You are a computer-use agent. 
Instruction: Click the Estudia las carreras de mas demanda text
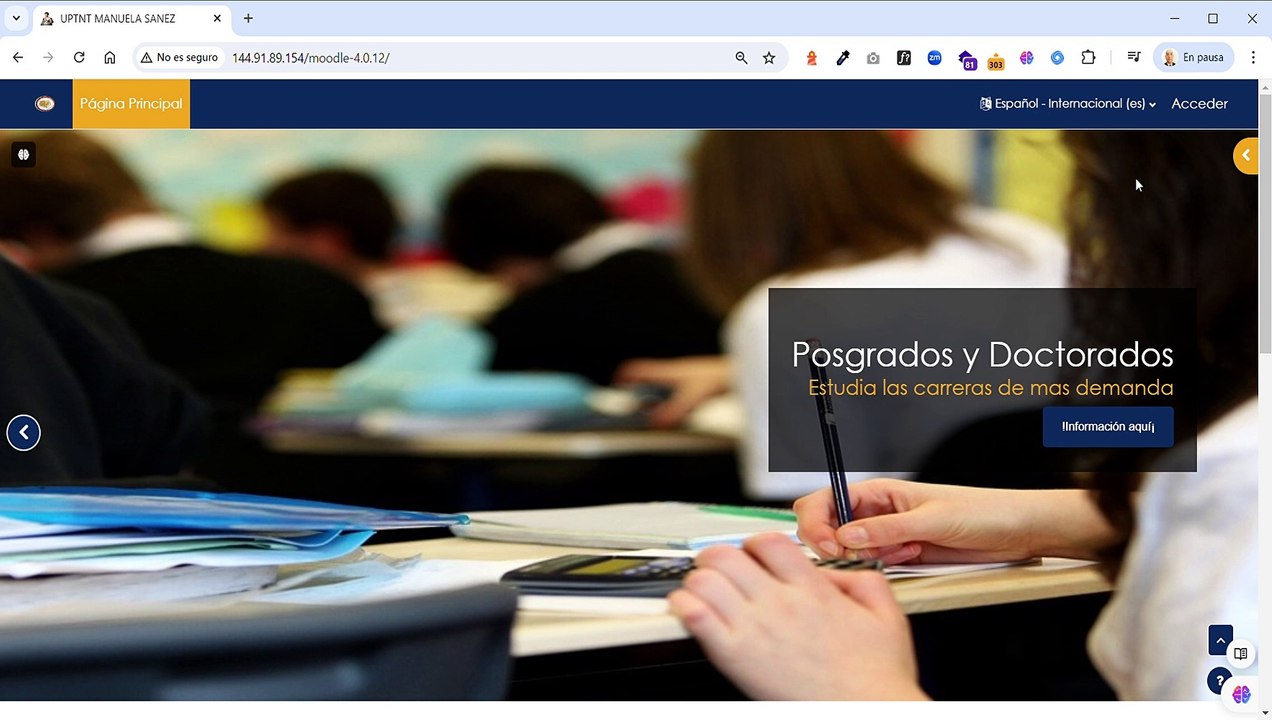coord(990,388)
